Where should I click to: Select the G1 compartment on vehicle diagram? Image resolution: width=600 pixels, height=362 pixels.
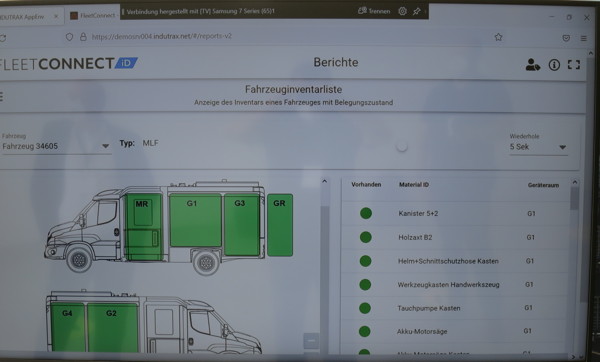195,220
